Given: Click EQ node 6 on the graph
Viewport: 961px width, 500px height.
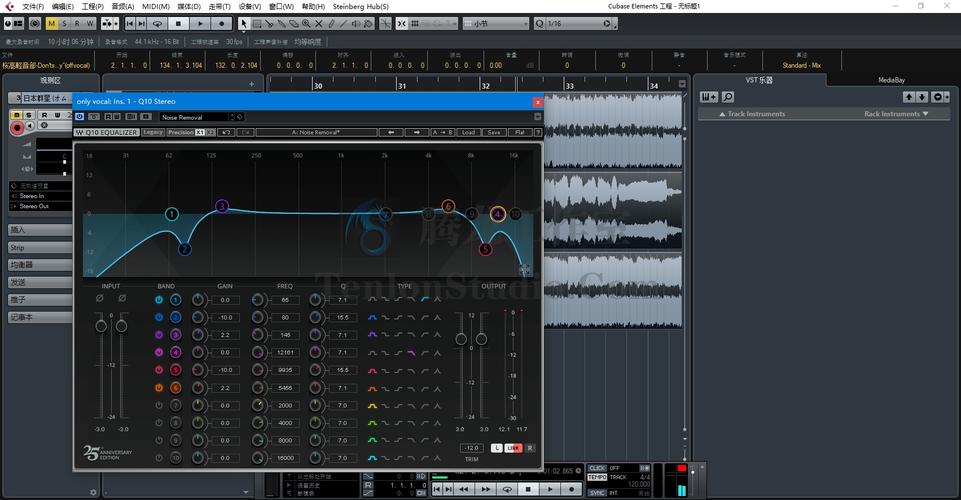Looking at the screenshot, I should 448,206.
